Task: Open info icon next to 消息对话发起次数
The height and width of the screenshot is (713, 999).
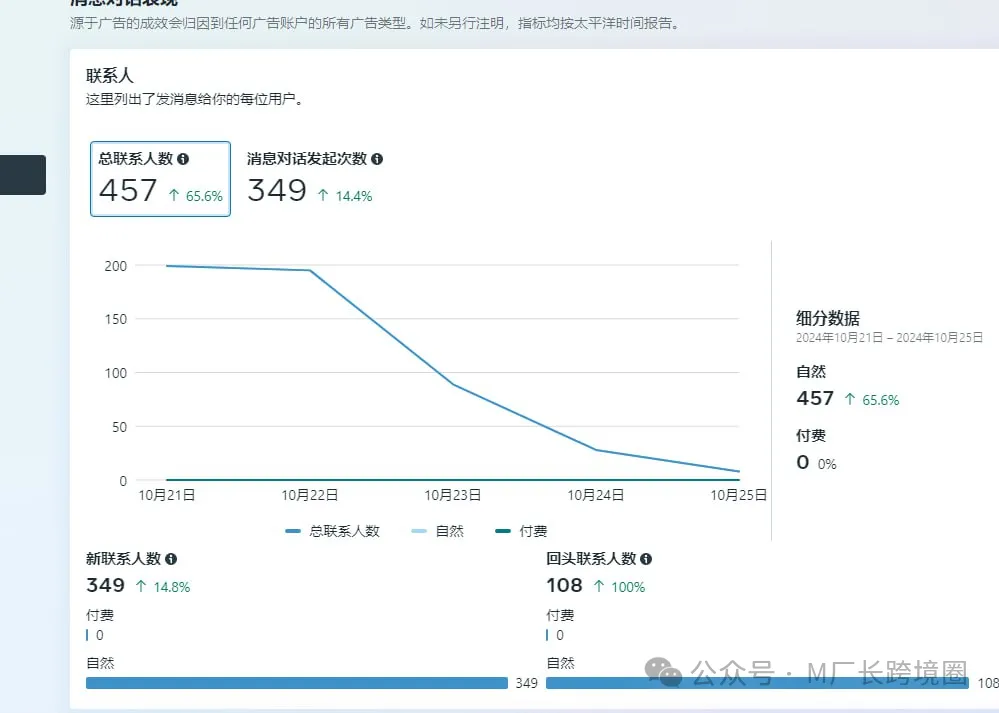Action: click(377, 159)
